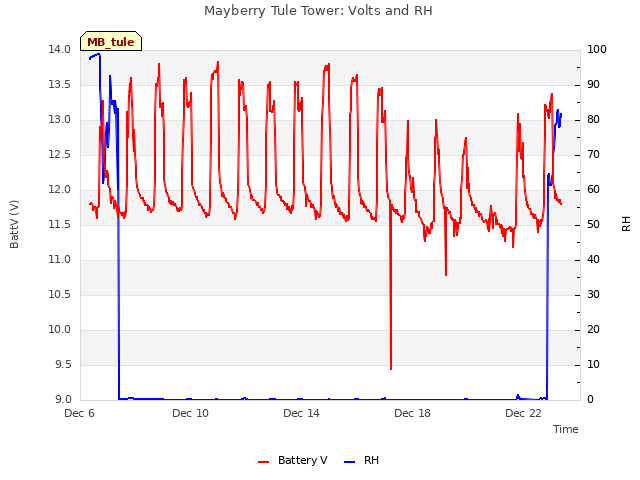Screen dimensions: 640x480
Task: Click the 11.5 left axis value
Action: 60,224
